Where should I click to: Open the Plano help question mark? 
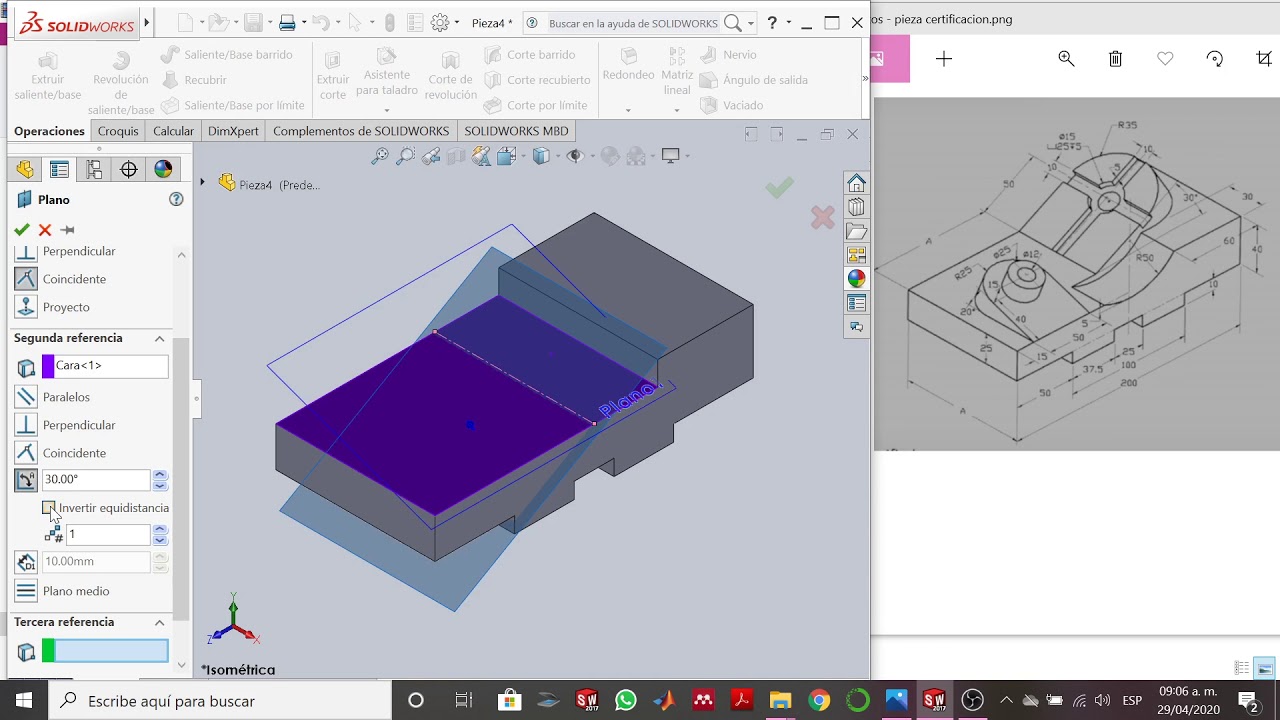(x=176, y=199)
